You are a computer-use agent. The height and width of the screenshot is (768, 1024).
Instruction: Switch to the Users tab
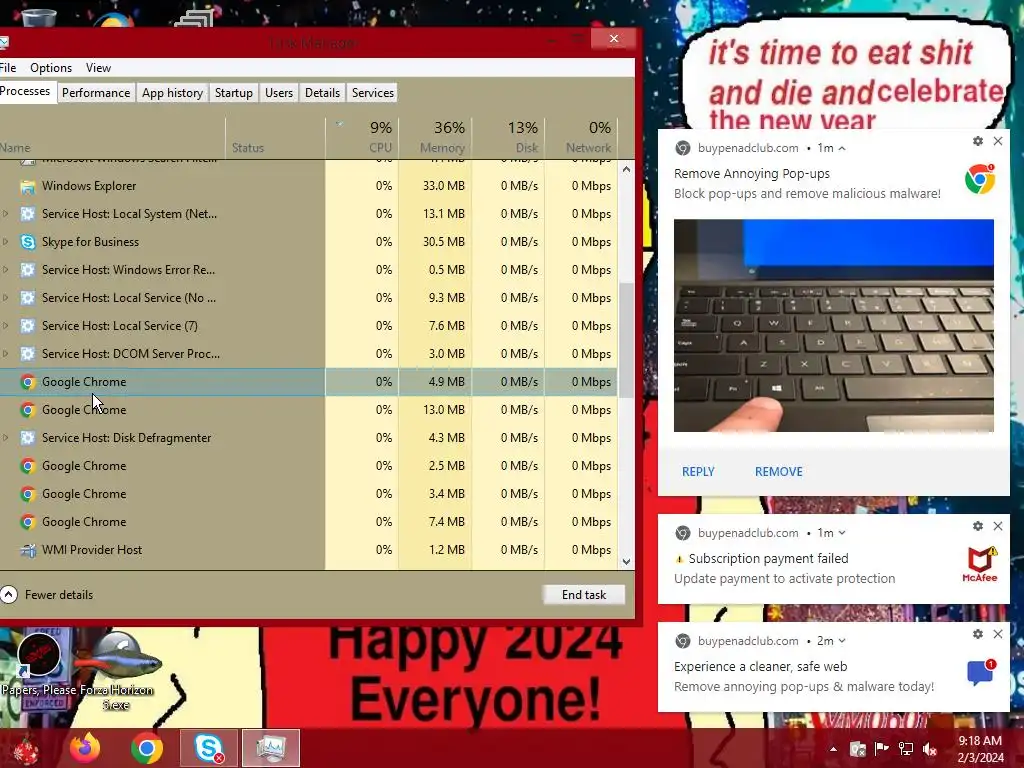tap(279, 93)
